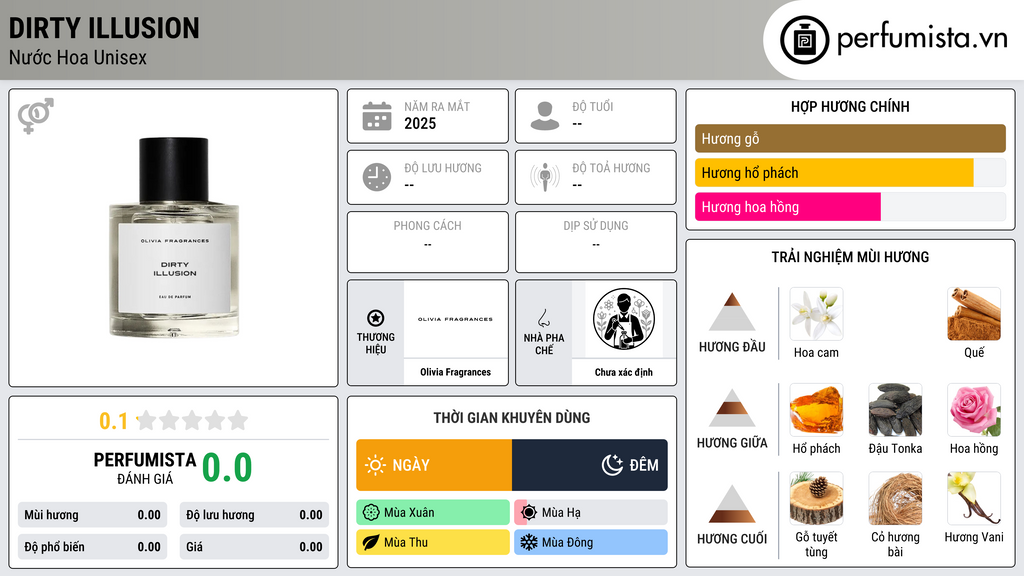Click the sun icon in the Ngày bar
Screen dimensions: 1024x576
tap(375, 465)
